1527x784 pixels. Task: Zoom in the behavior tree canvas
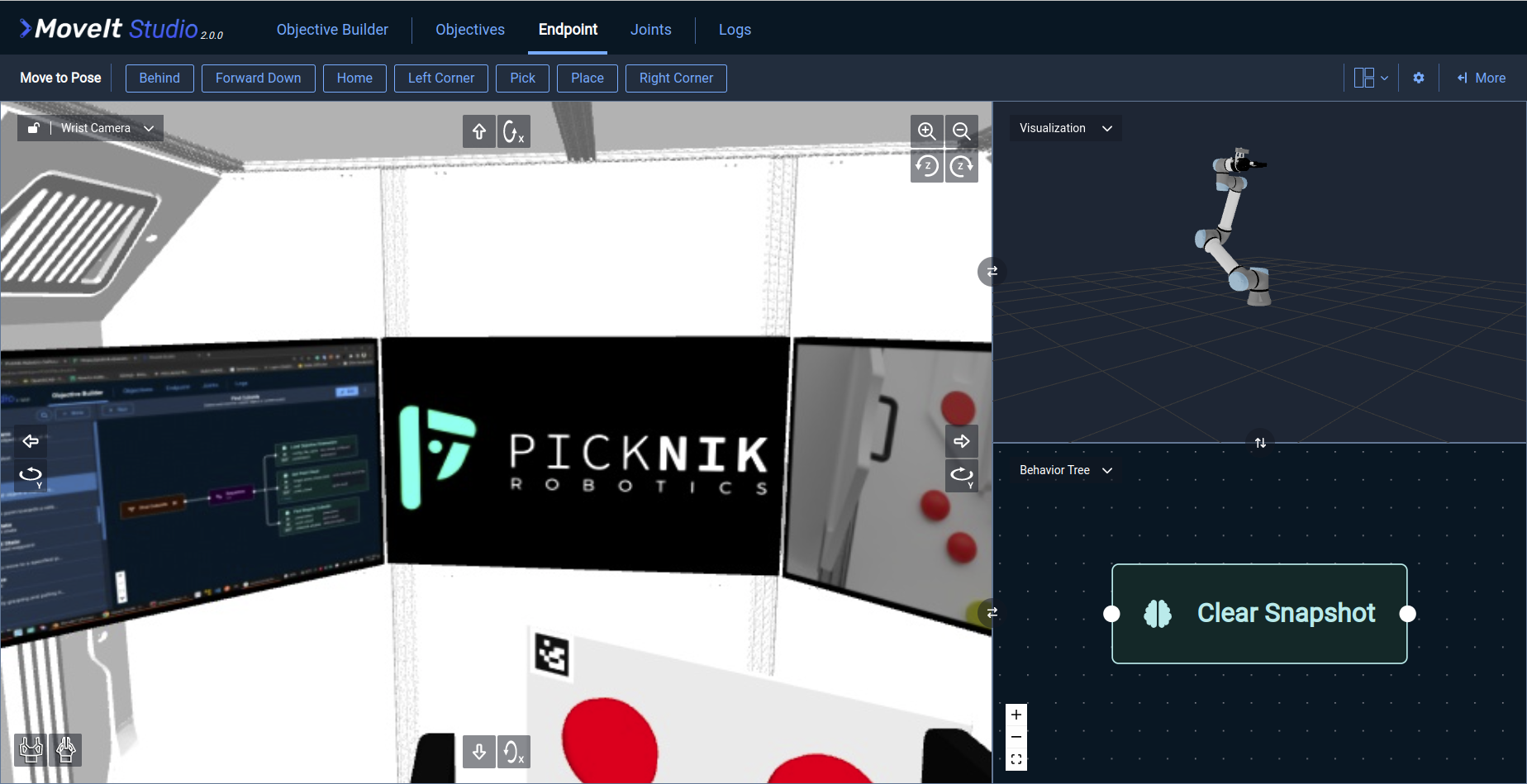point(1016,715)
